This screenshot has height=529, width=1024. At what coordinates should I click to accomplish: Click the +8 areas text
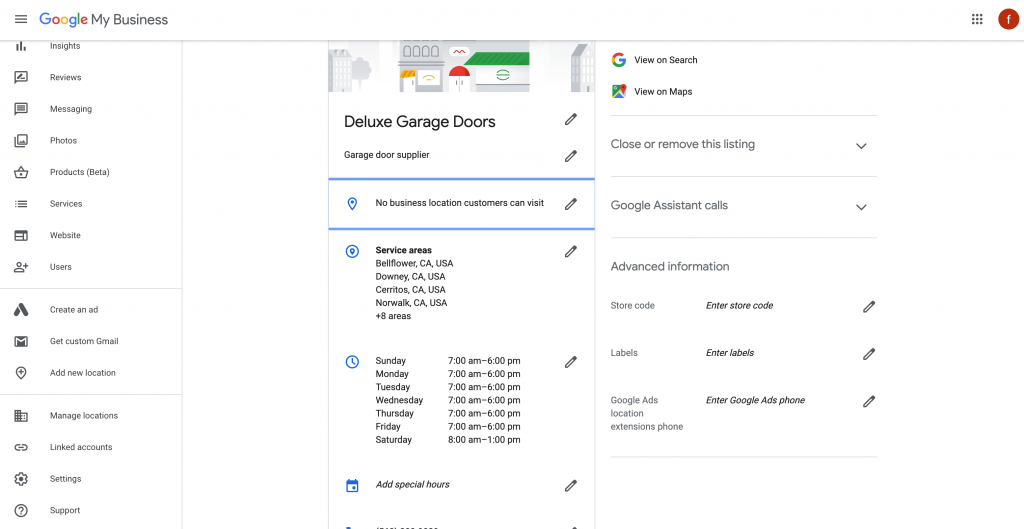tap(393, 316)
